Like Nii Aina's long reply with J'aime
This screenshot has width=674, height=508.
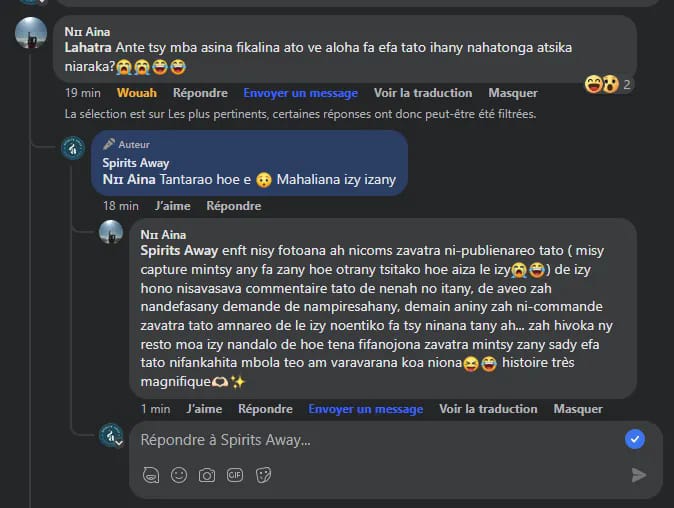click(204, 409)
